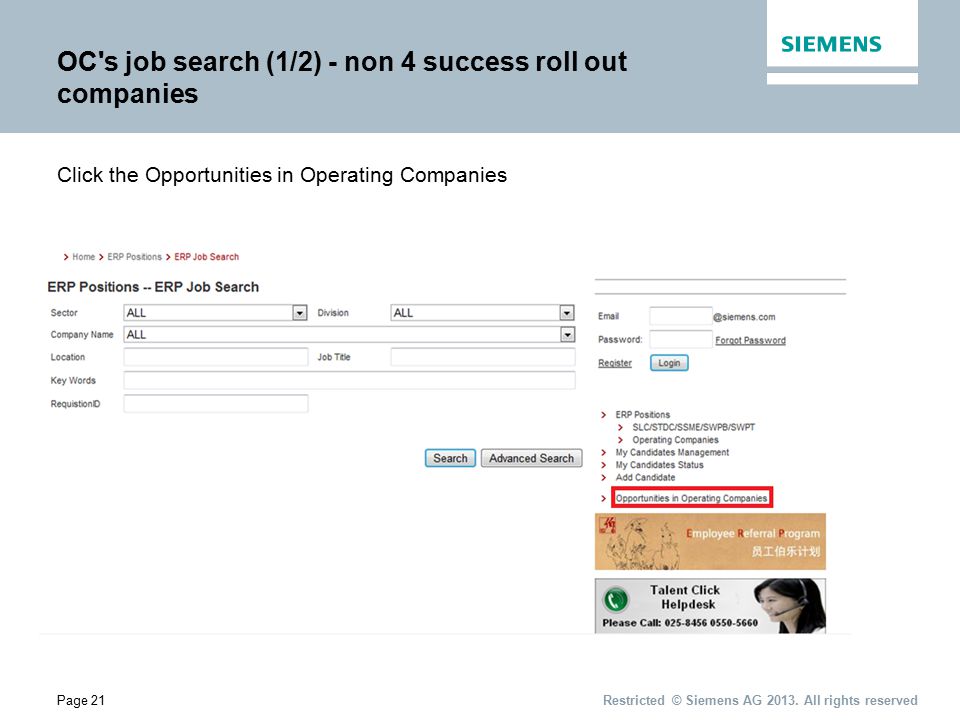
Task: Click the Email input field
Action: click(680, 317)
